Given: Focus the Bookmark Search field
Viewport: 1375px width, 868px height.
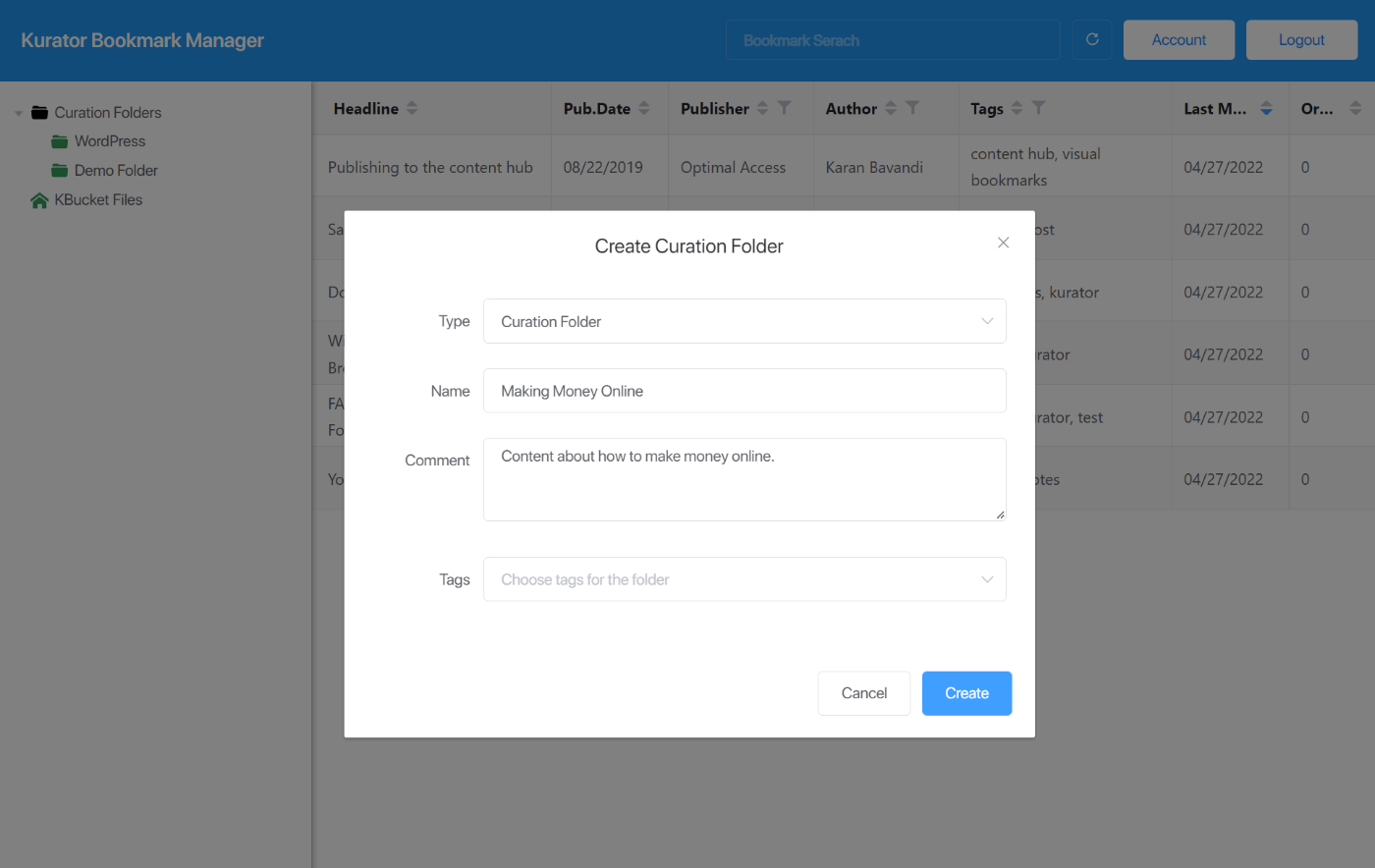Looking at the screenshot, I should click(893, 40).
